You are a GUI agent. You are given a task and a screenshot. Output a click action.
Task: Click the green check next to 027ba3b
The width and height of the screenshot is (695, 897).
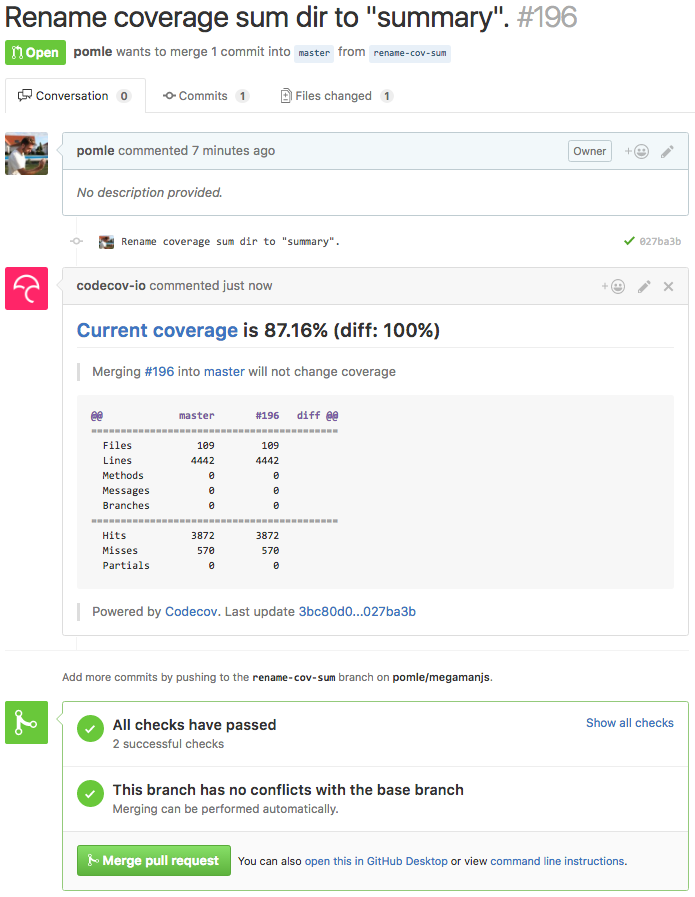pos(629,241)
